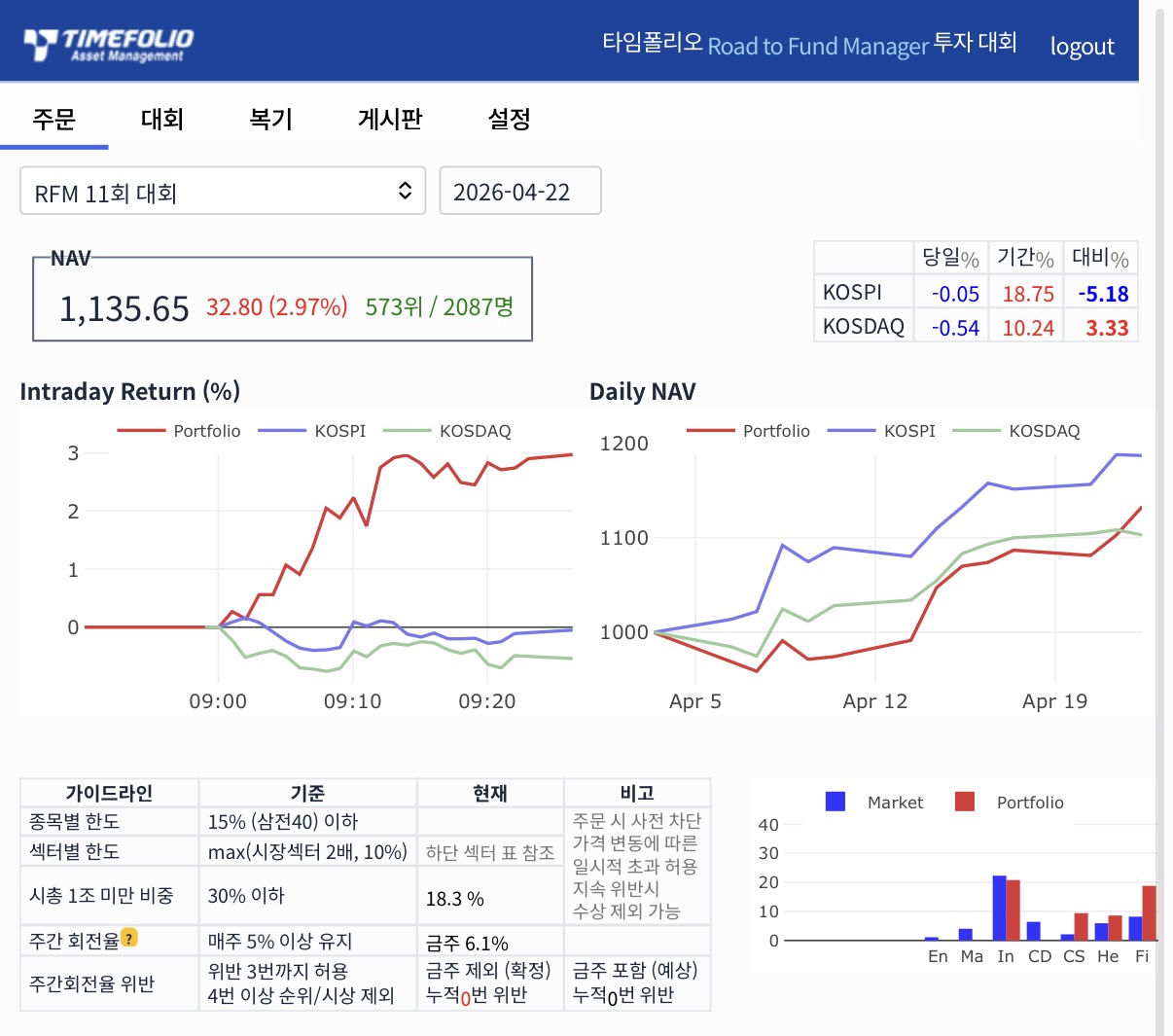Toggle KOSPI line in Intraday Return legend
Screen dimensions: 1173x1036
coord(312,431)
